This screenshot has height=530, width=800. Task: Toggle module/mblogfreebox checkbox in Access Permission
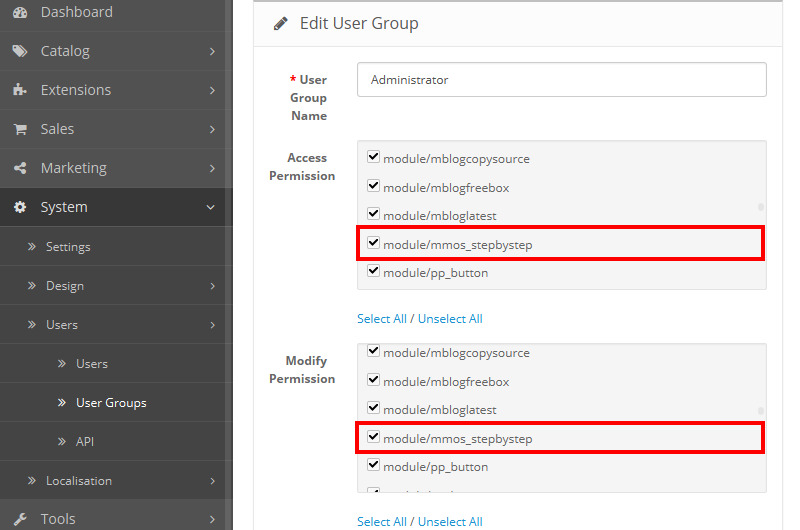point(374,186)
